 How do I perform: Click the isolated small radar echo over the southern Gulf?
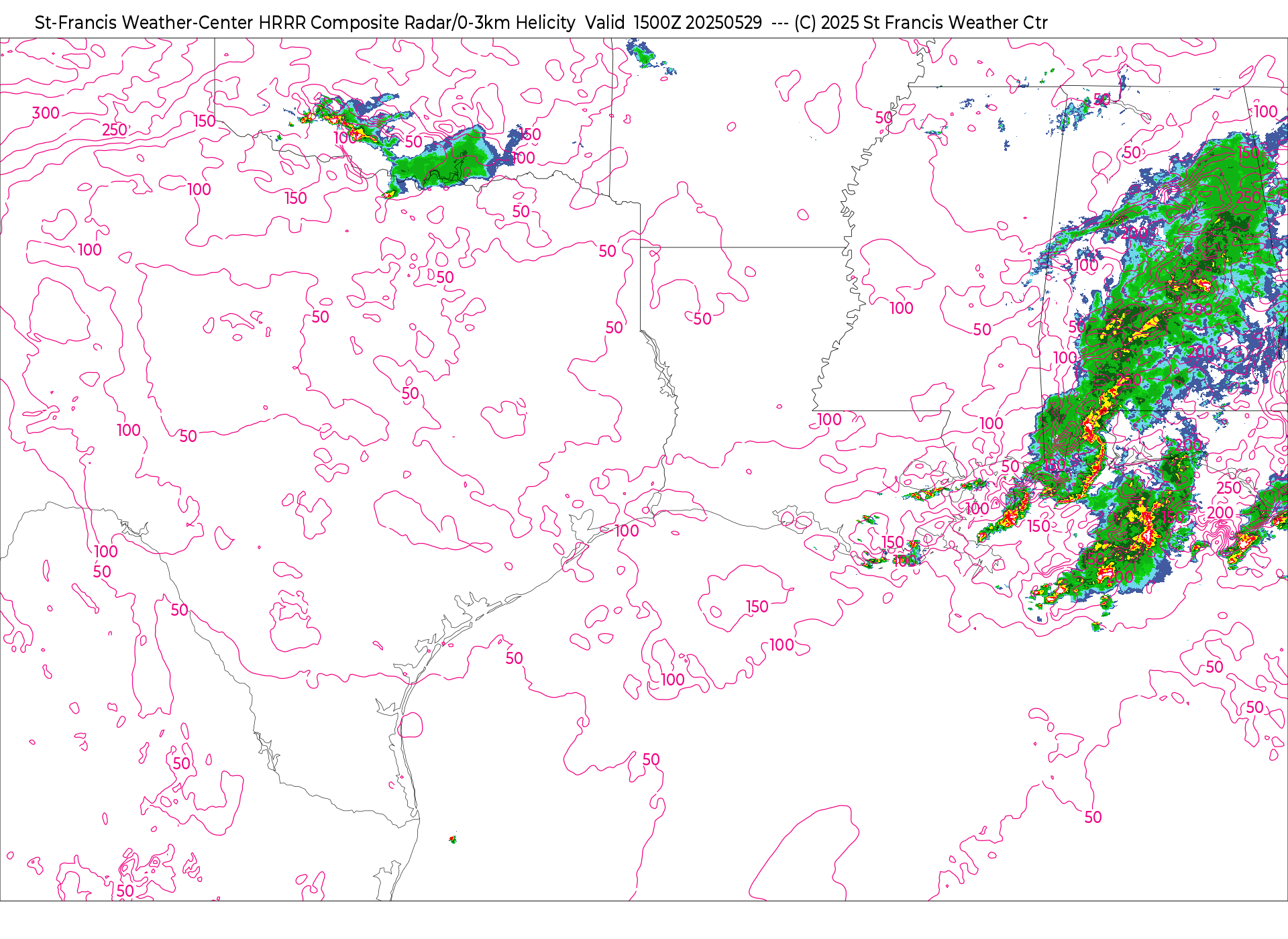(453, 839)
